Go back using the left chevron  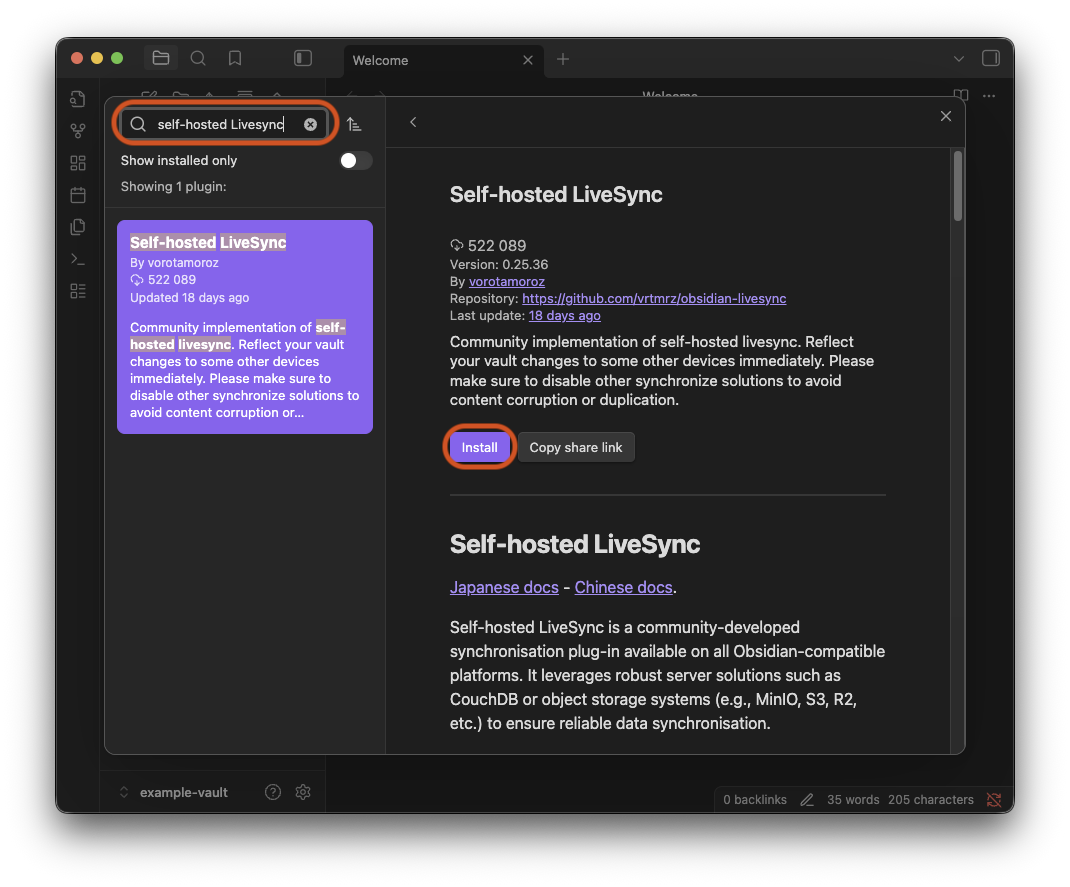coord(413,122)
